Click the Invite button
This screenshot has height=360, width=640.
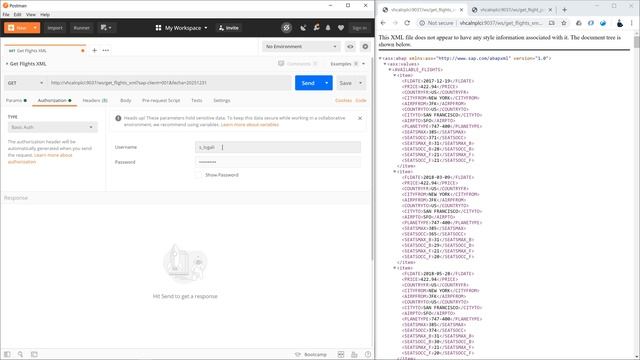(229, 28)
